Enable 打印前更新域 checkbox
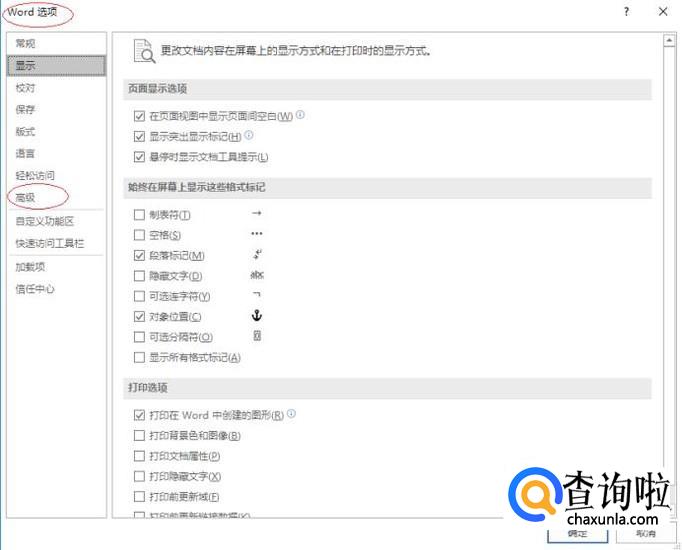Viewport: 682px width, 550px height. tap(139, 497)
